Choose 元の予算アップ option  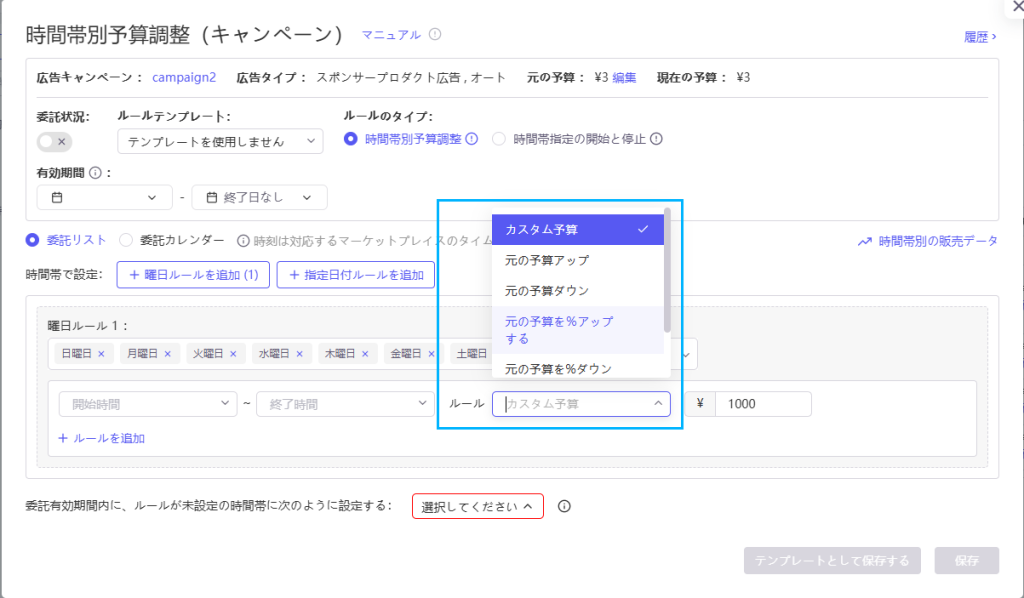point(578,260)
